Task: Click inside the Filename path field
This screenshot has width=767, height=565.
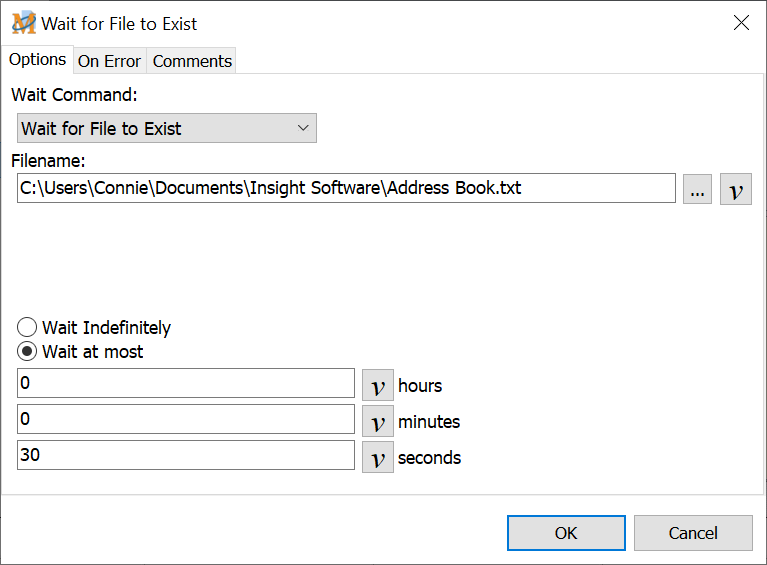Action: [x=346, y=188]
